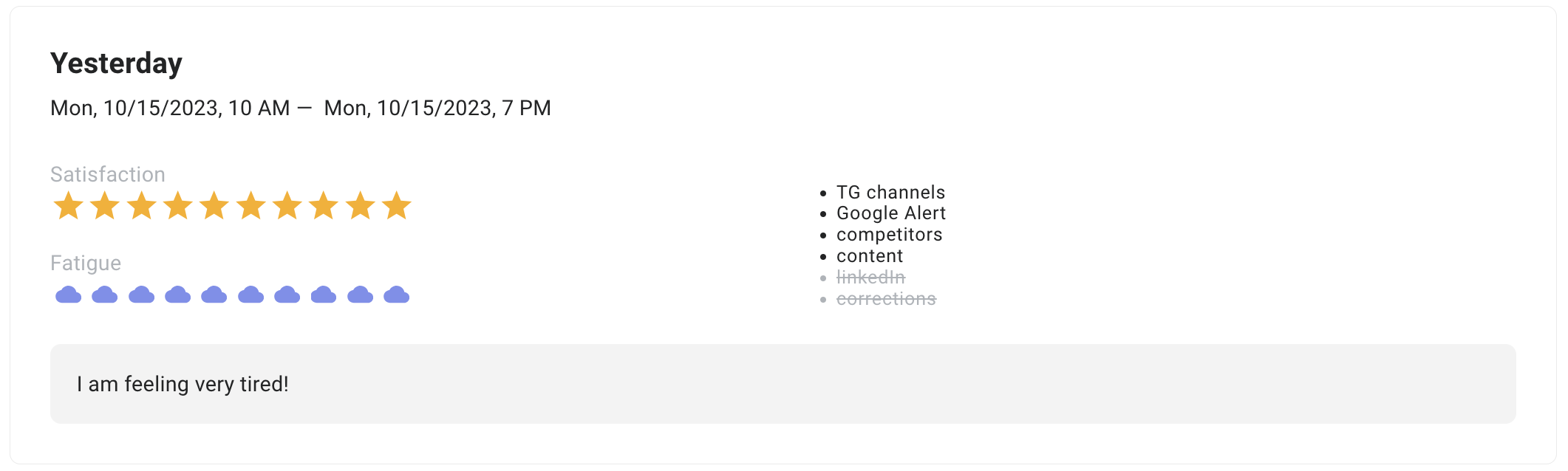Screen dimensions: 1568x471
Task: Click the eighth Satisfaction star
Action: tap(324, 206)
